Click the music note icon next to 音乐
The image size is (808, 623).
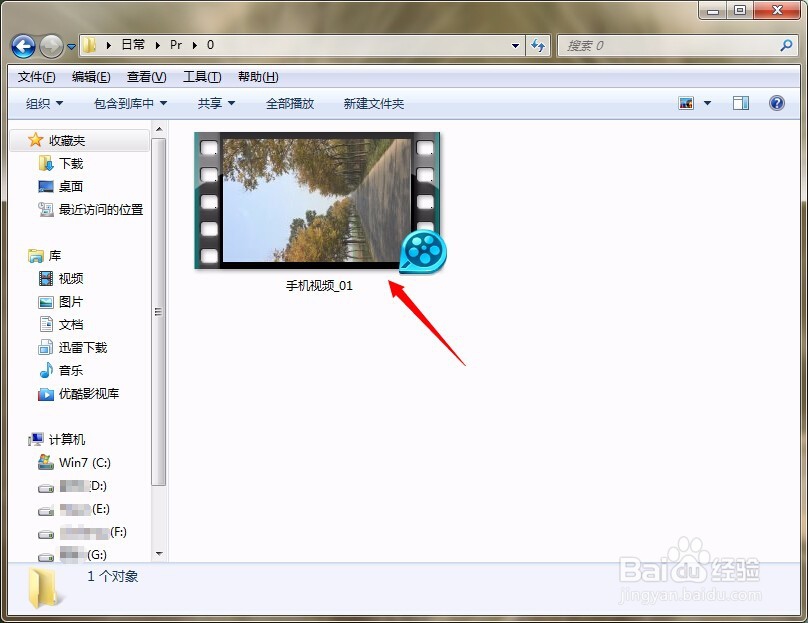pos(46,370)
